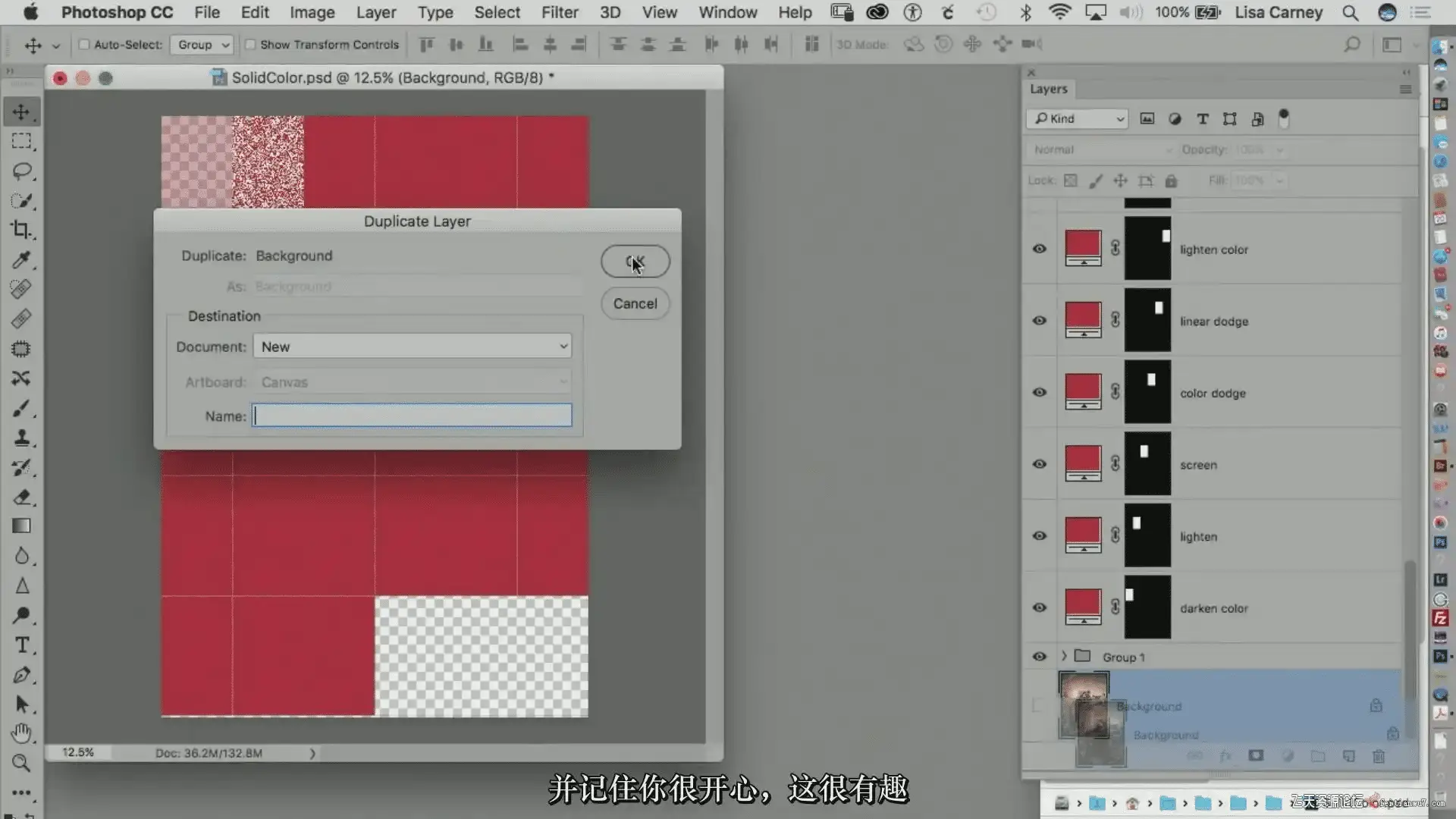Open the Document destination dropdown
The width and height of the screenshot is (1456, 819).
tap(412, 347)
